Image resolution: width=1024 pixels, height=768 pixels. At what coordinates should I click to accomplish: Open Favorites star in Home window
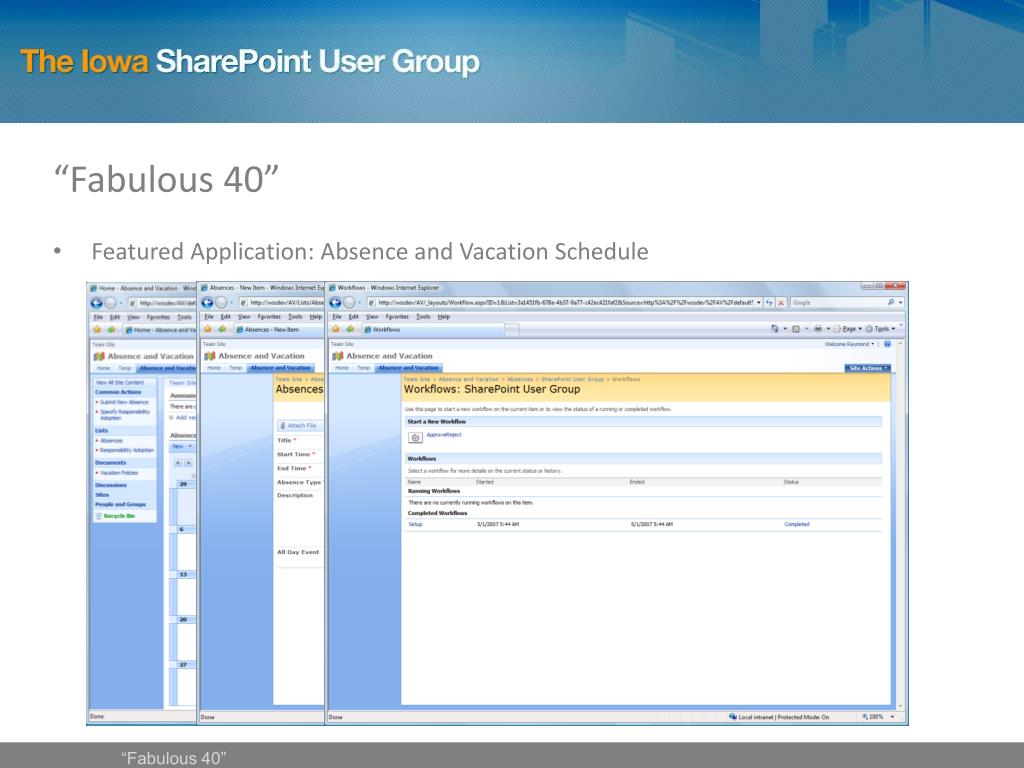[97, 330]
